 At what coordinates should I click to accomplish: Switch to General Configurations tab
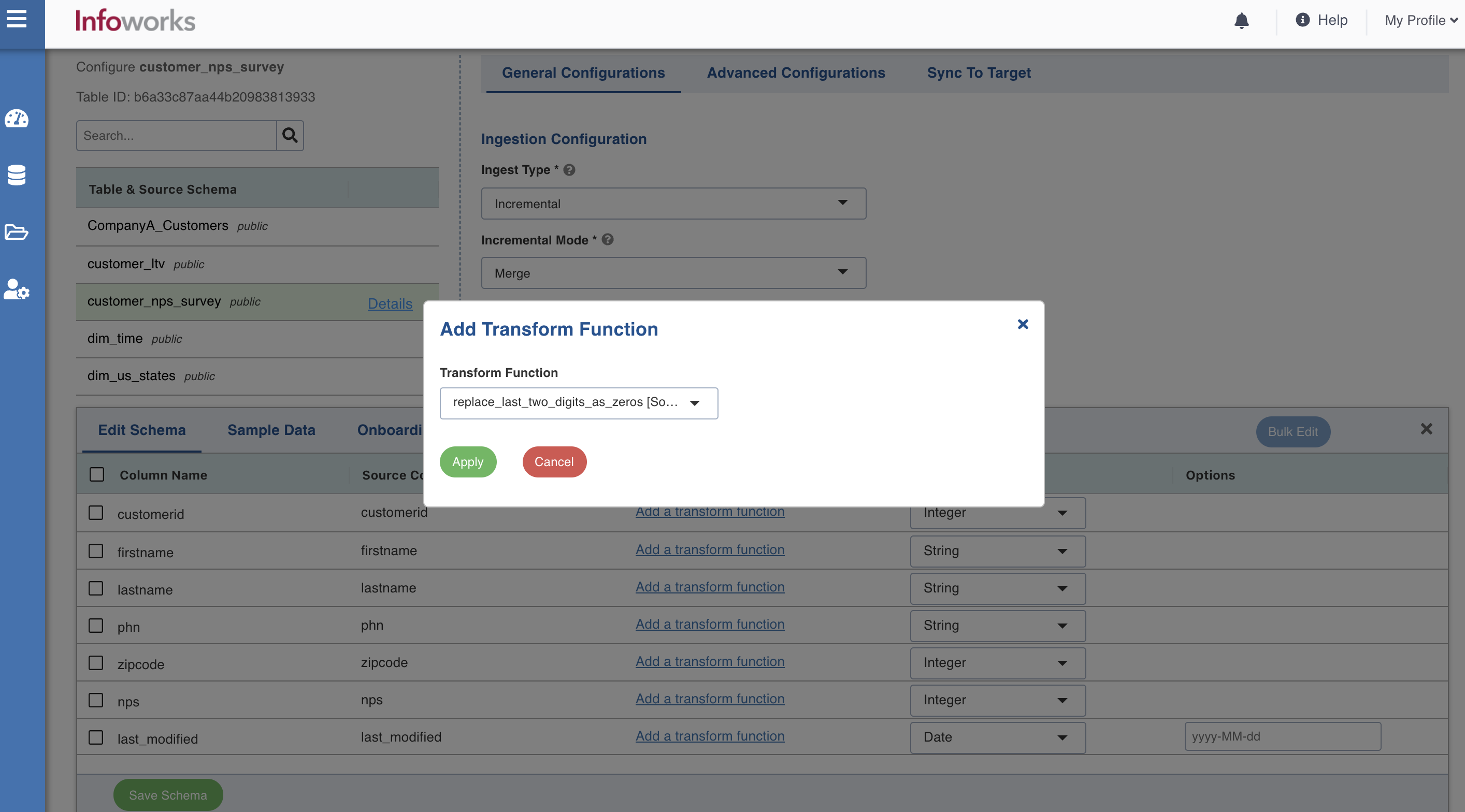583,73
